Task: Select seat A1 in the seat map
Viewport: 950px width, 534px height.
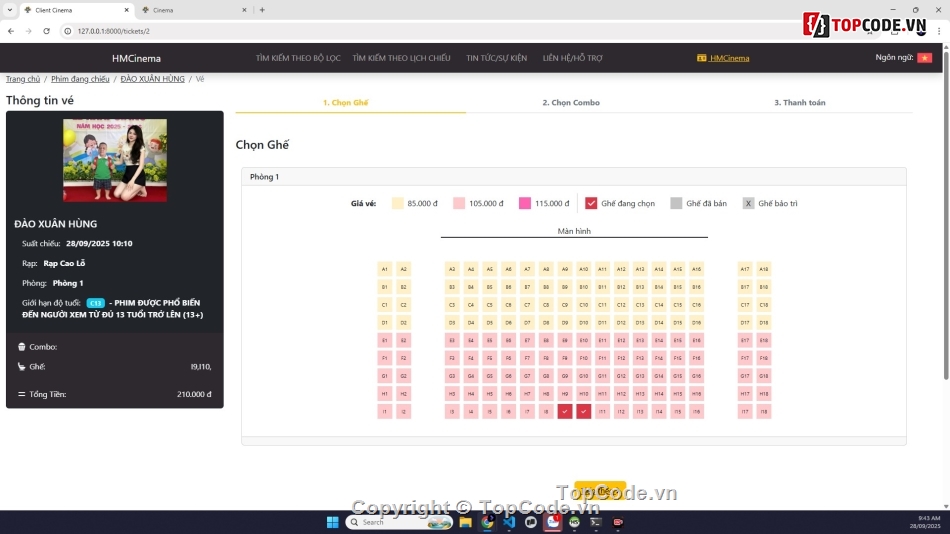Action: 384,269
